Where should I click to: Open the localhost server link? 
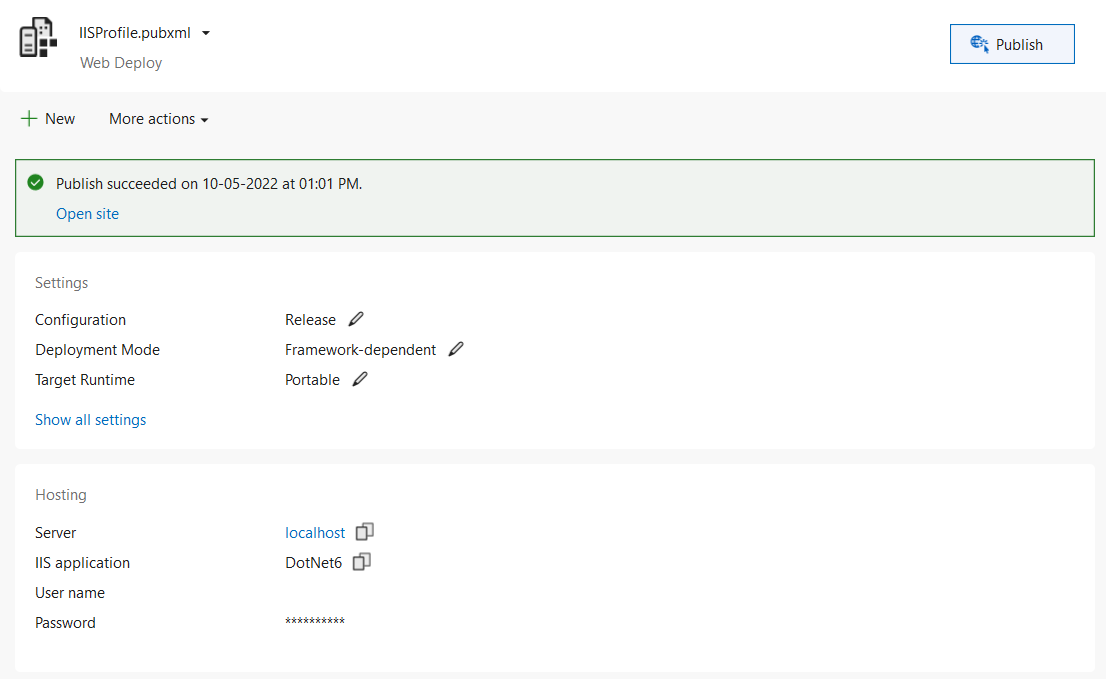tap(315, 533)
